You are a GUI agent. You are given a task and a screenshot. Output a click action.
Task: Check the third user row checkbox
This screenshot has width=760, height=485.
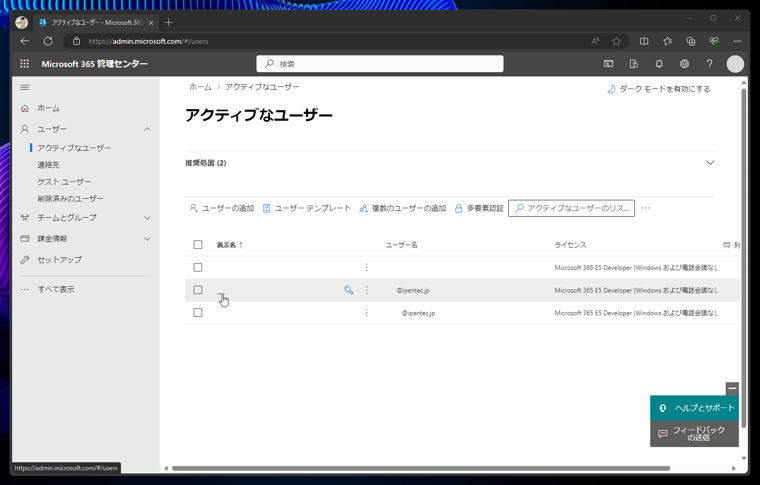pyautogui.click(x=198, y=313)
